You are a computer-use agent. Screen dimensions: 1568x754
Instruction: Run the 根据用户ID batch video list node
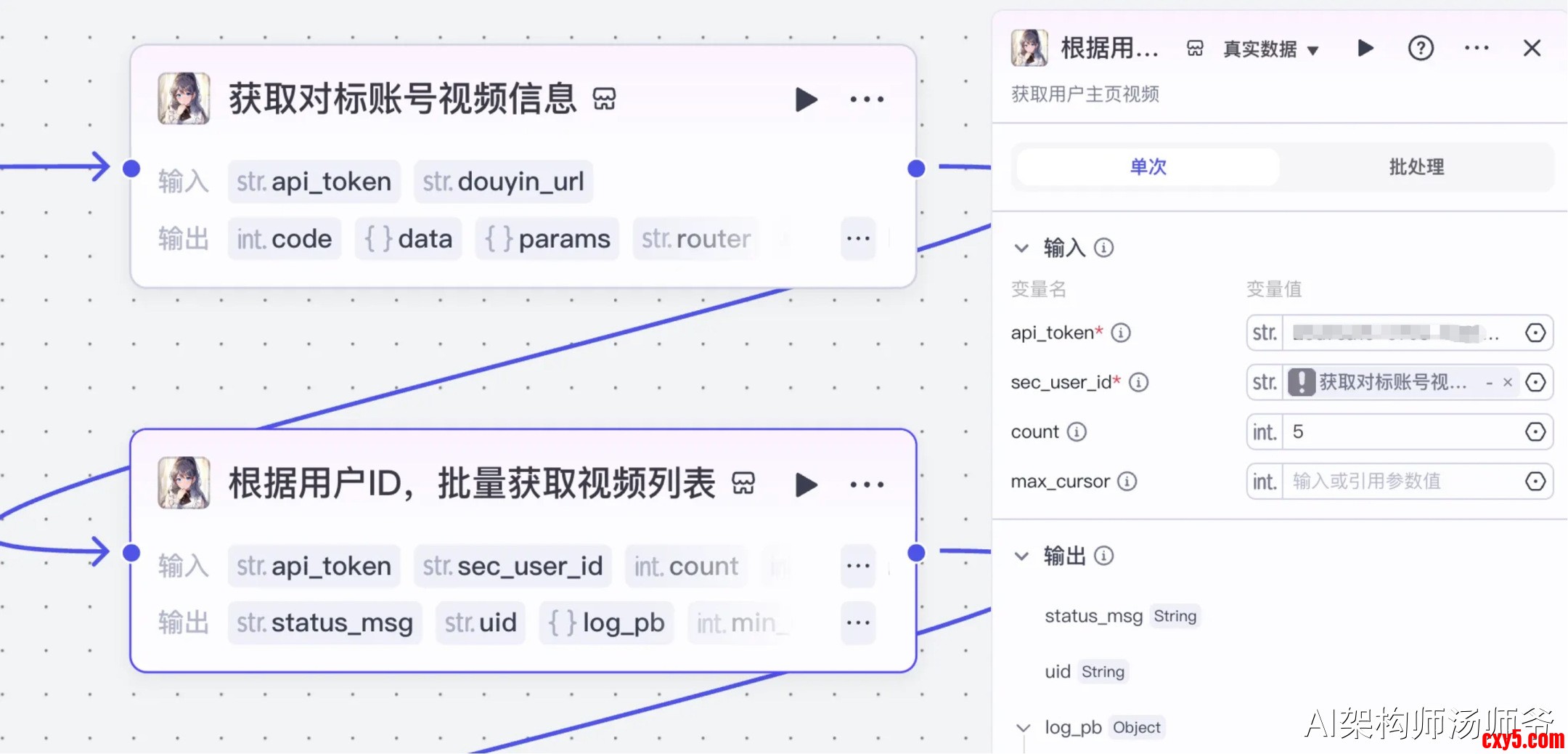(x=806, y=485)
